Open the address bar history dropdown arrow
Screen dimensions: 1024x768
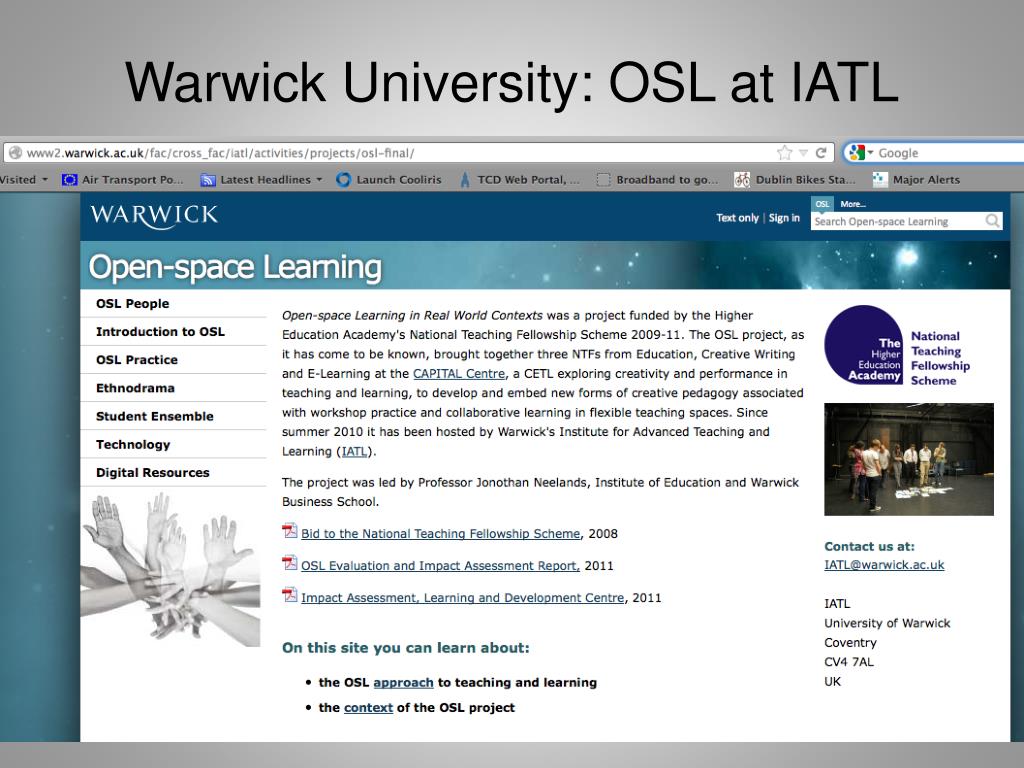803,153
